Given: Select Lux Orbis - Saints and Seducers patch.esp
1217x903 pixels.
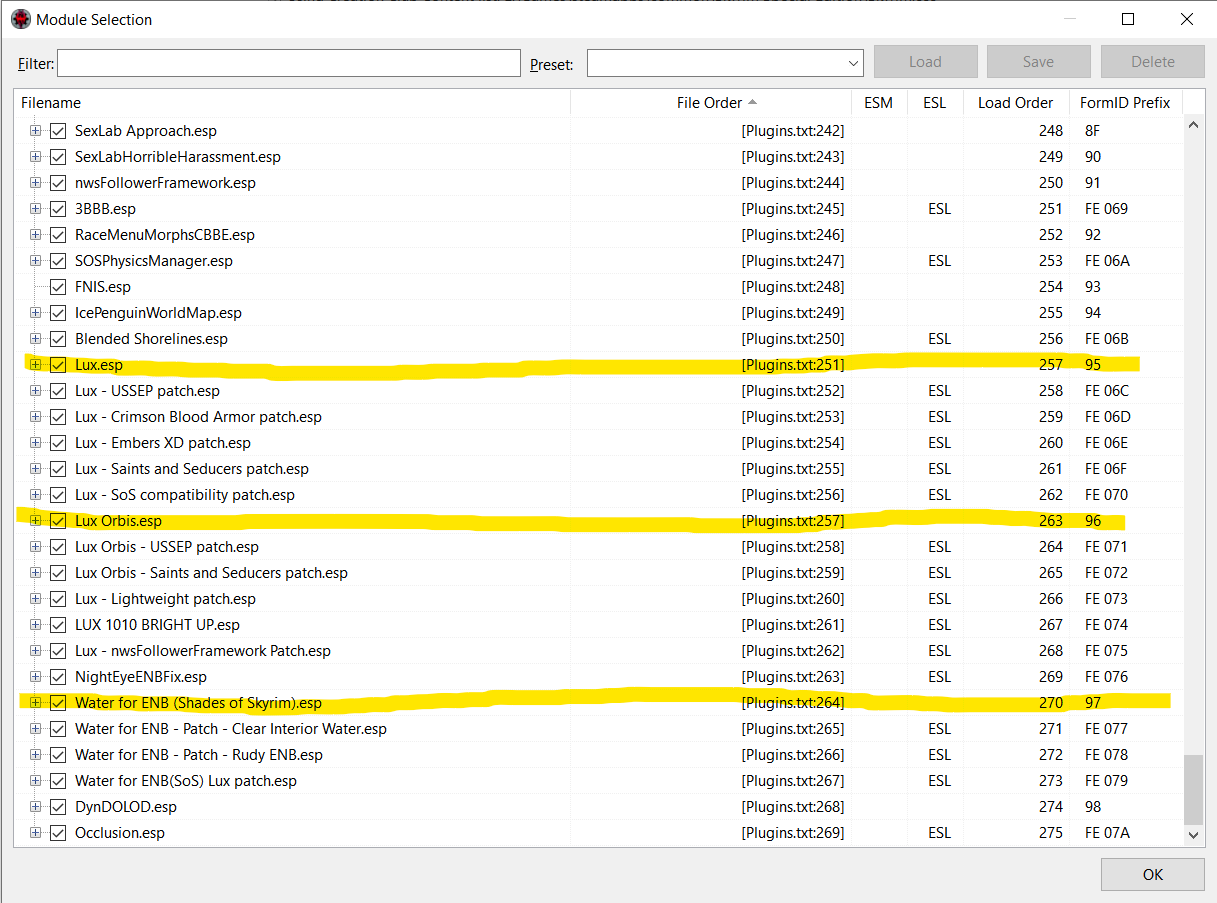Looking at the screenshot, I should 599,573.
